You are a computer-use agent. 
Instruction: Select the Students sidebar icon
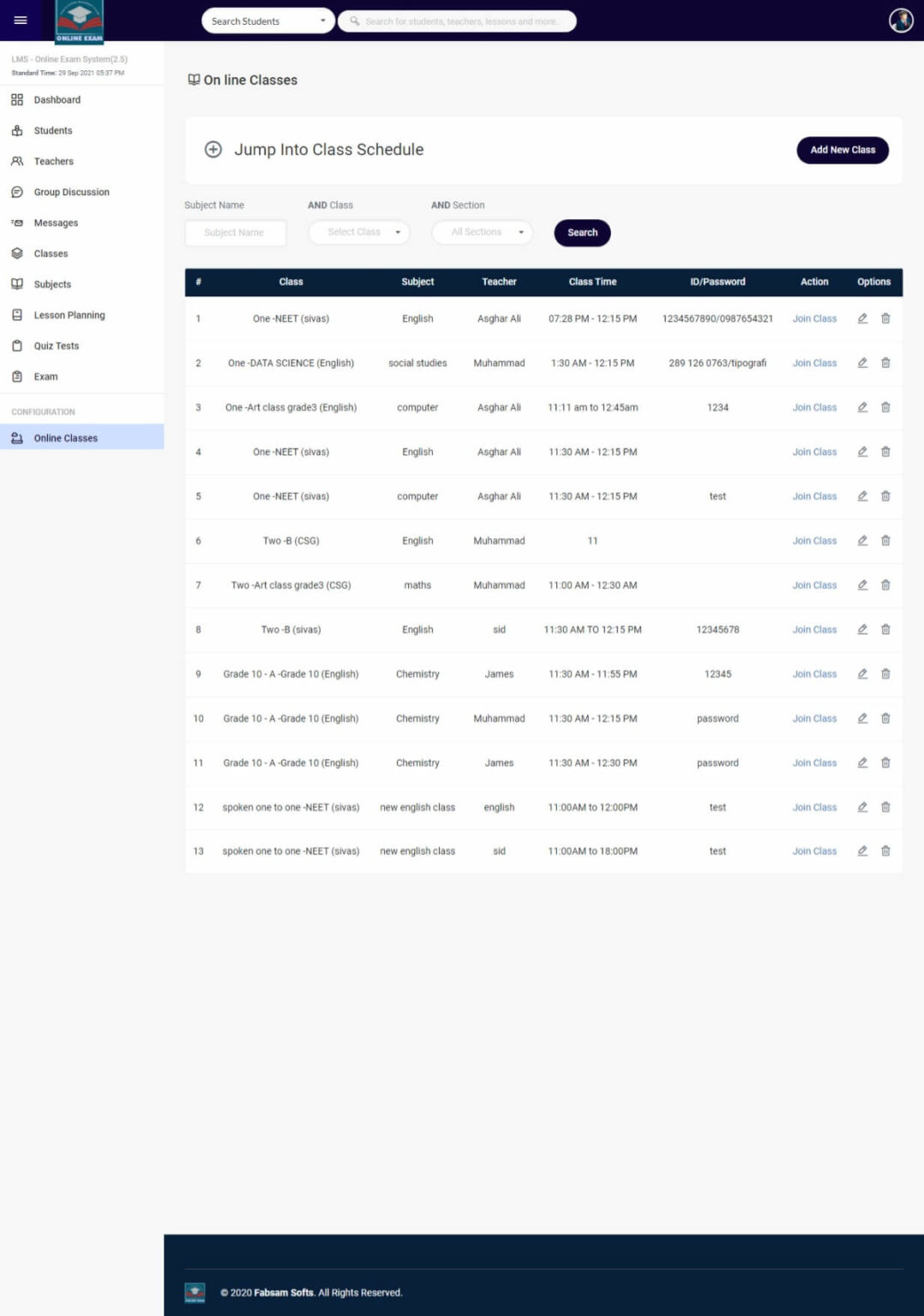15,130
